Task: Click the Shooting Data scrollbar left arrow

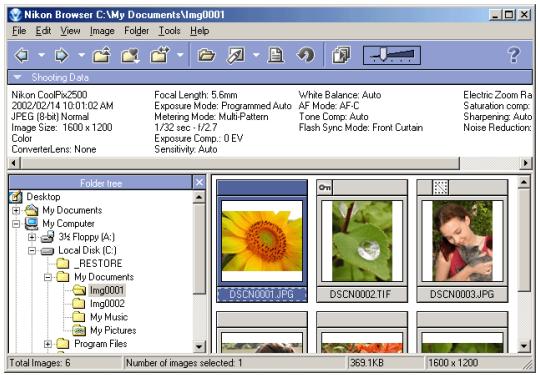Action: click(14, 163)
